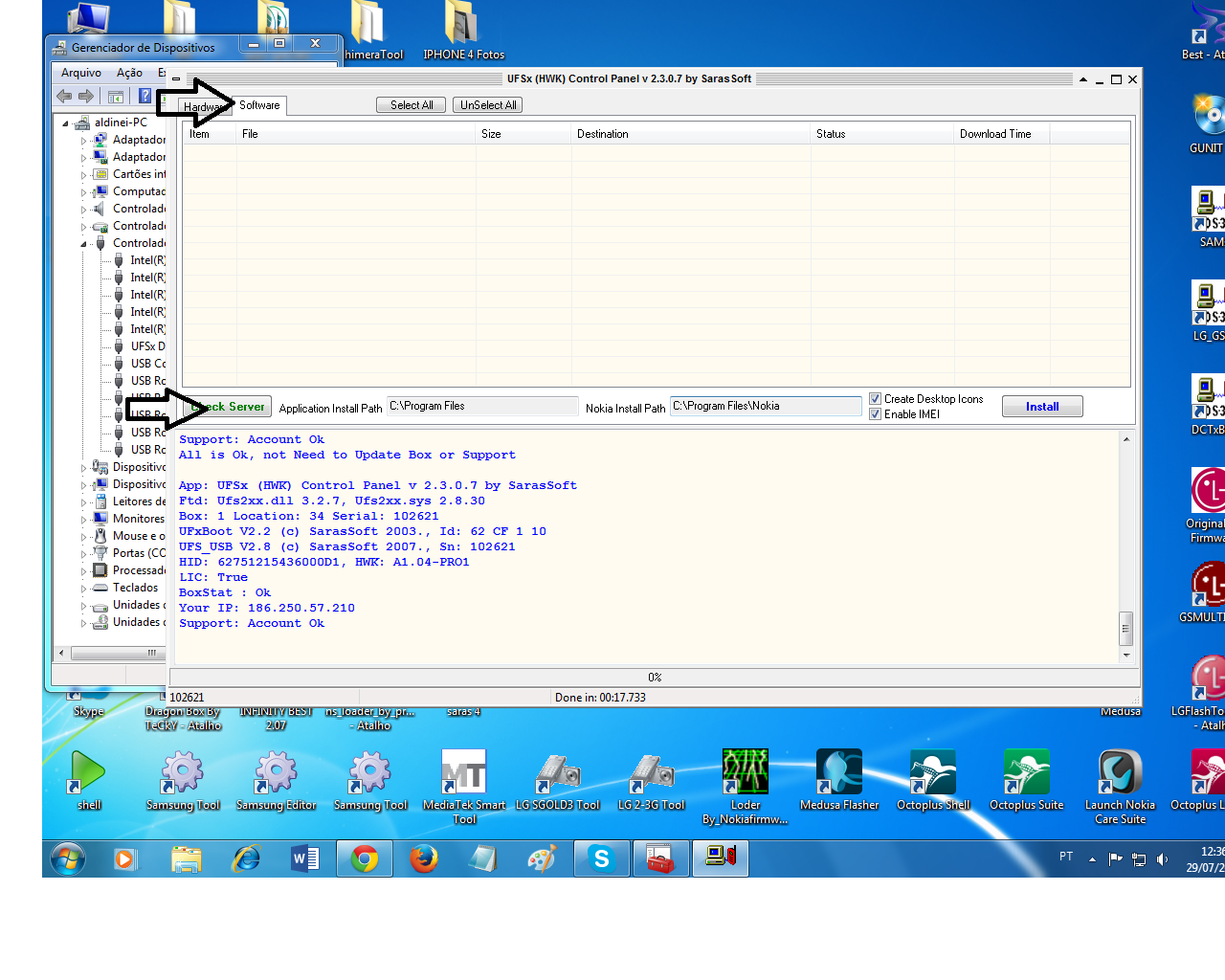This screenshot has width=1225, height=980.
Task: Click the log scrollbar down arrow
Action: click(x=1126, y=656)
